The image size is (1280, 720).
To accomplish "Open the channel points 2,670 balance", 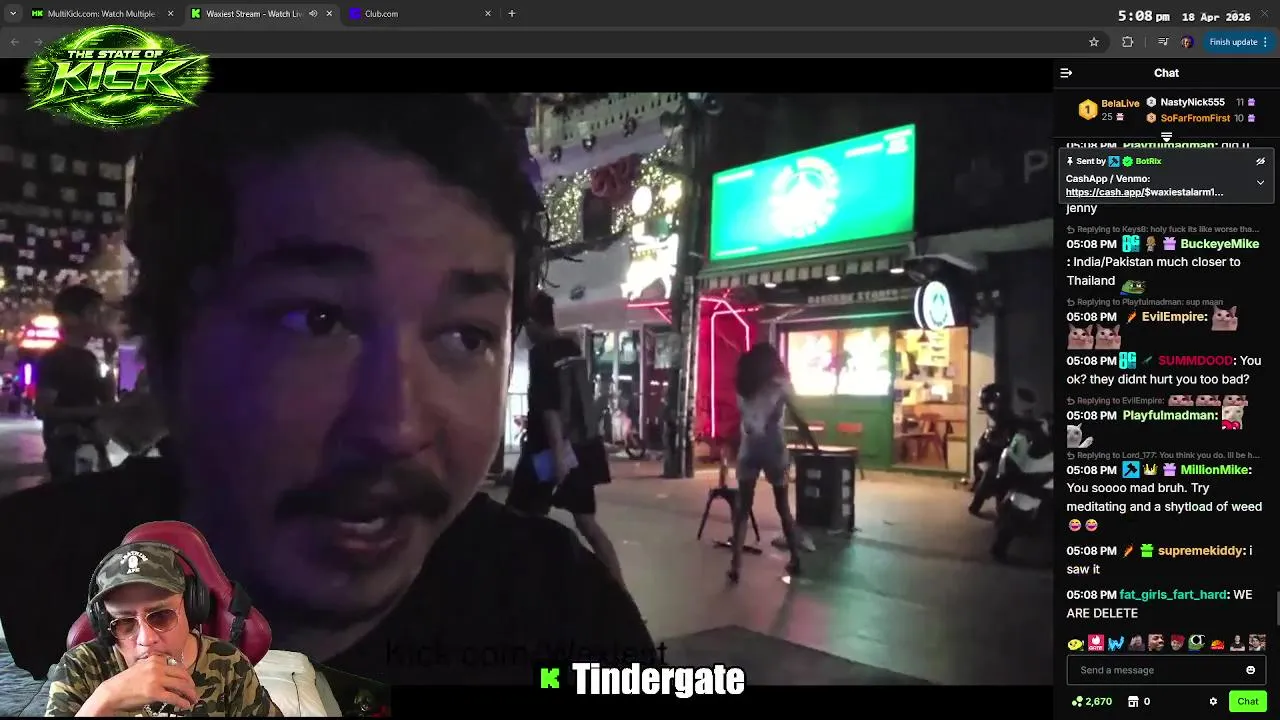I will pyautogui.click(x=1092, y=702).
